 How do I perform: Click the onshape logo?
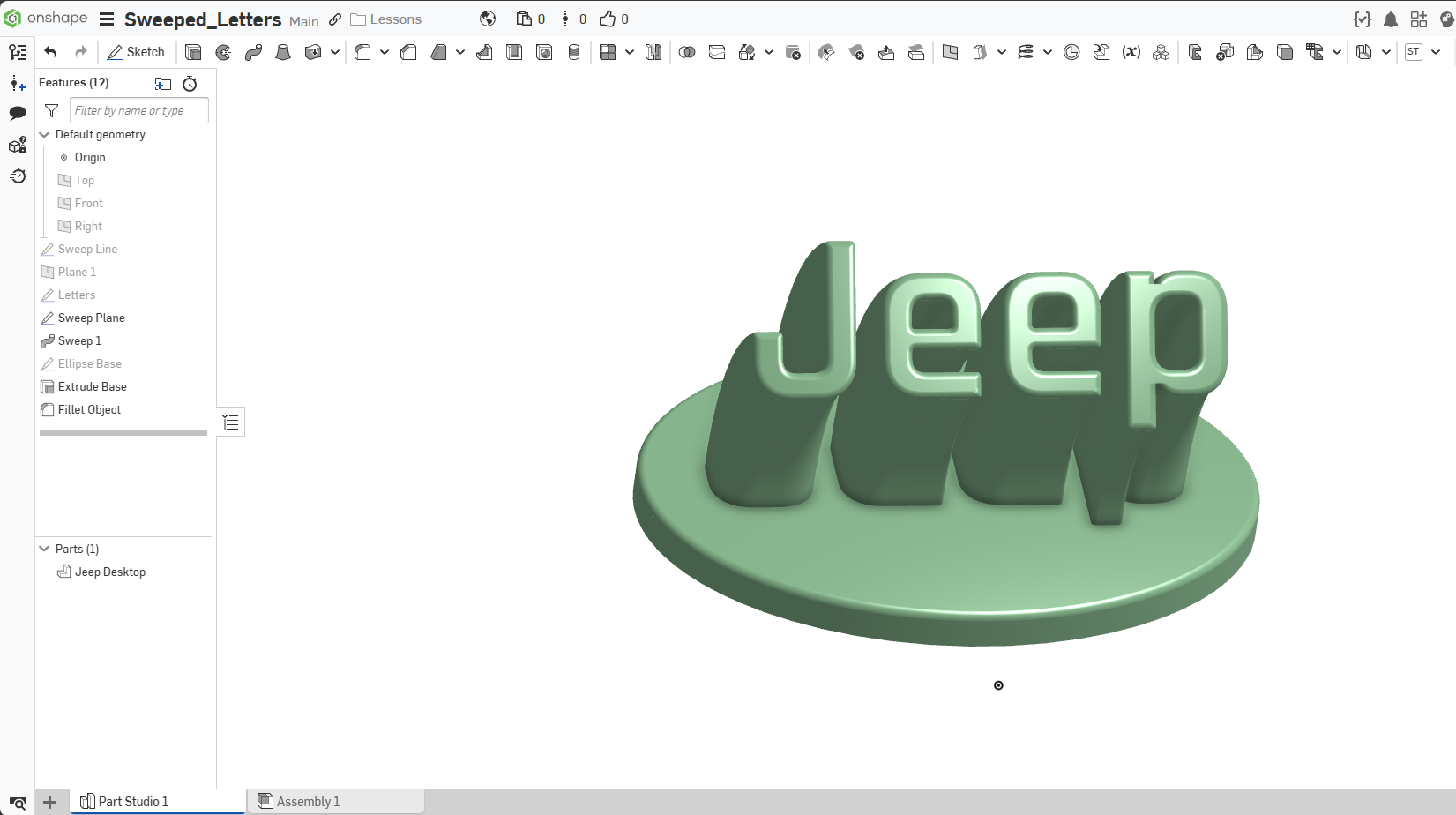46,18
